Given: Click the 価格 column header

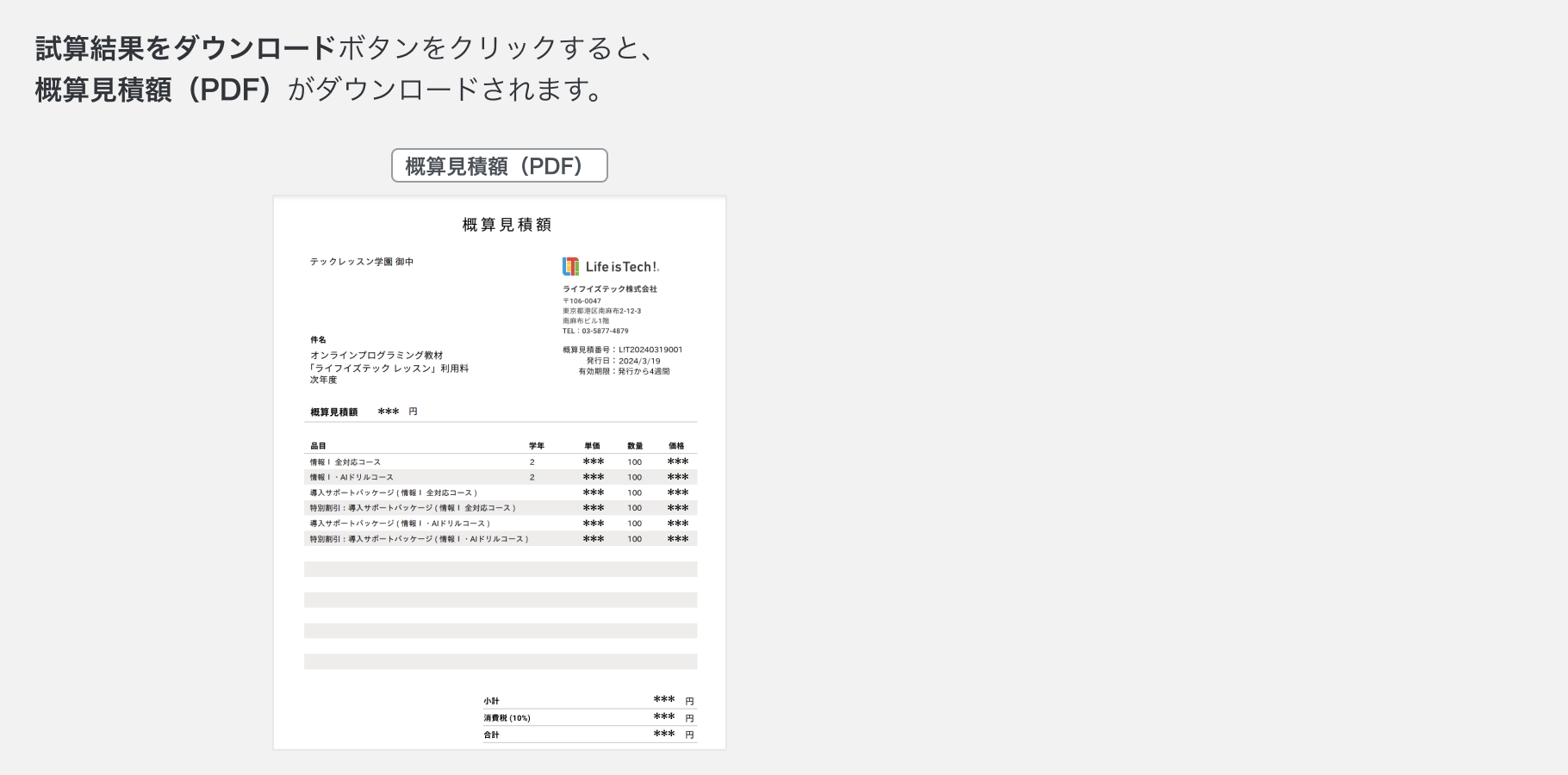Looking at the screenshot, I should [676, 446].
